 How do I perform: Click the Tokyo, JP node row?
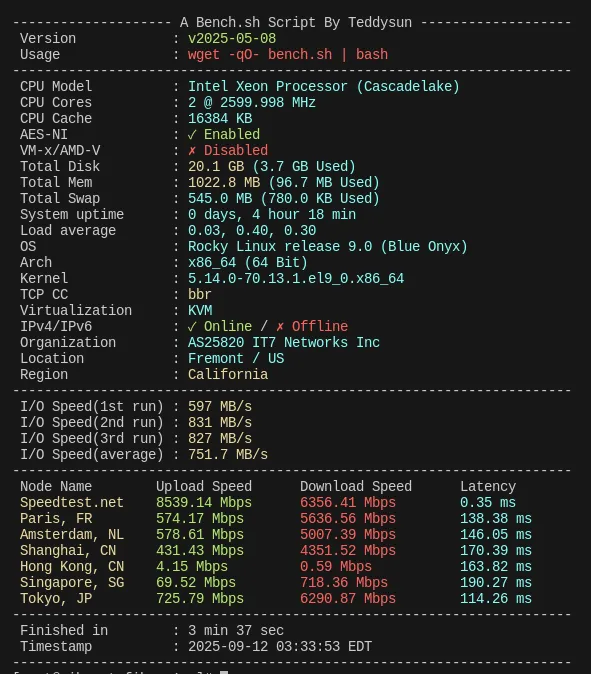click(x=276, y=599)
